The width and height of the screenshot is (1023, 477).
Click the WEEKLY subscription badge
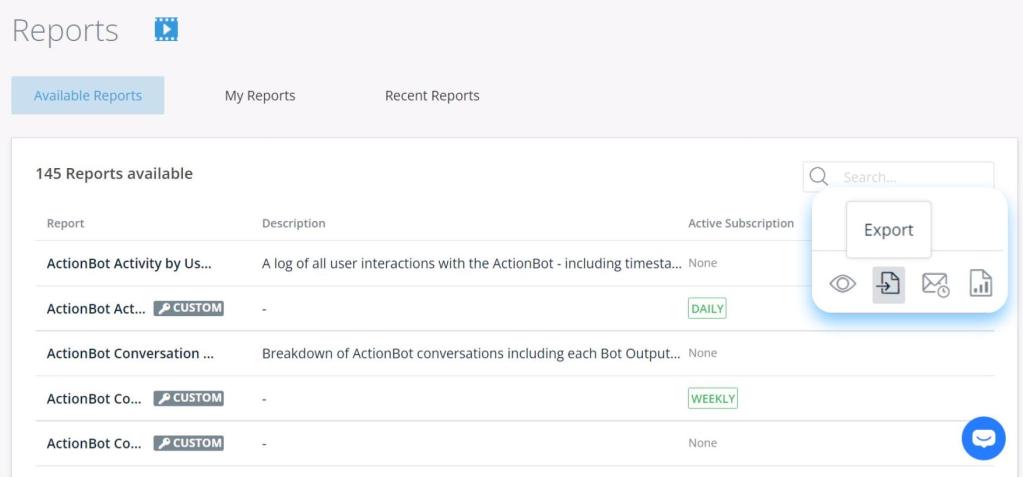tap(712, 398)
